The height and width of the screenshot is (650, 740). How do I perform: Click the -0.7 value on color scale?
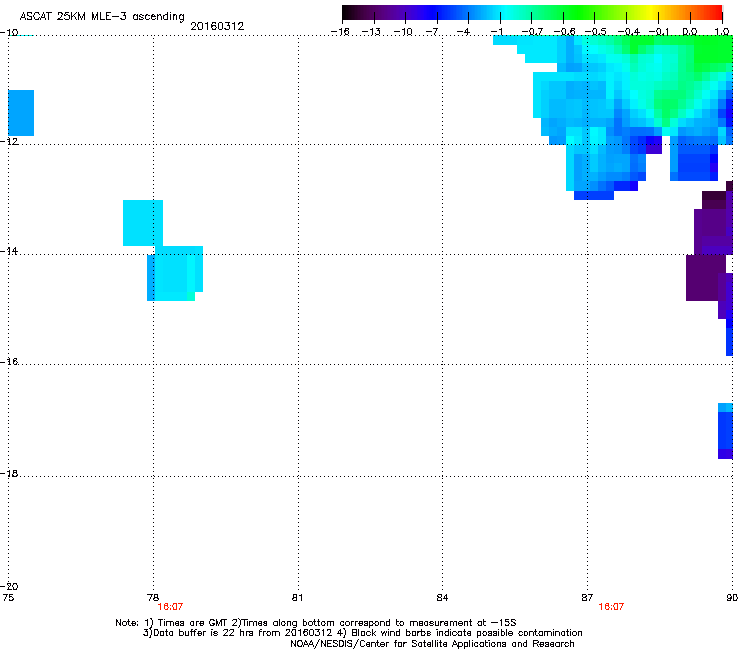[x=532, y=32]
